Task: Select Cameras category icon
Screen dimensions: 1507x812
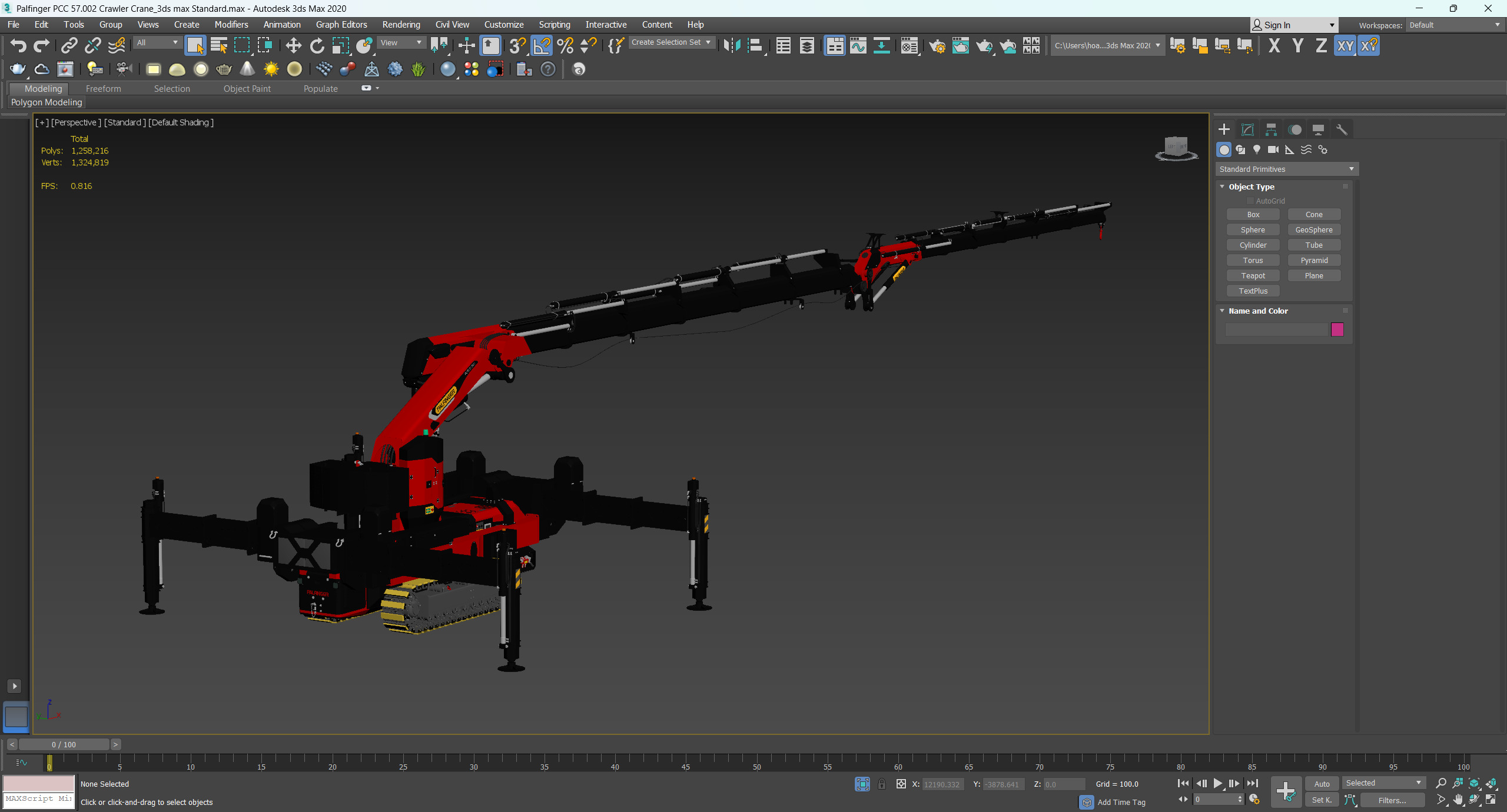Action: click(1273, 149)
